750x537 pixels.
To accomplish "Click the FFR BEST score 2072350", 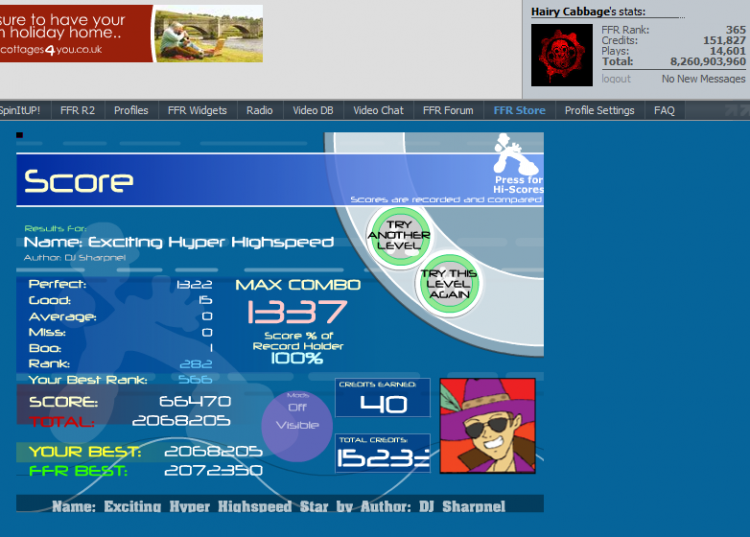I will tap(213, 471).
